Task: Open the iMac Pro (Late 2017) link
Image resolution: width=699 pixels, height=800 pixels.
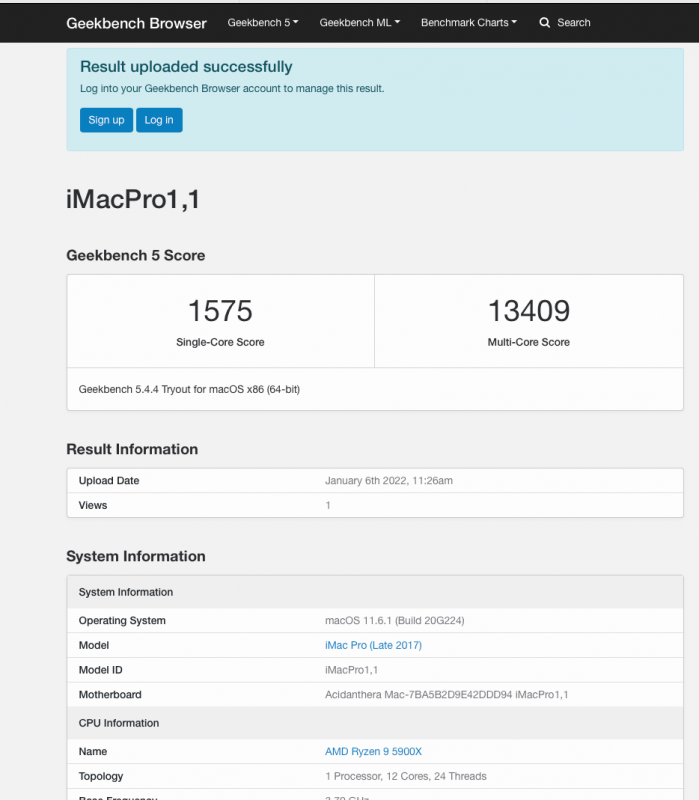Action: click(x=373, y=645)
